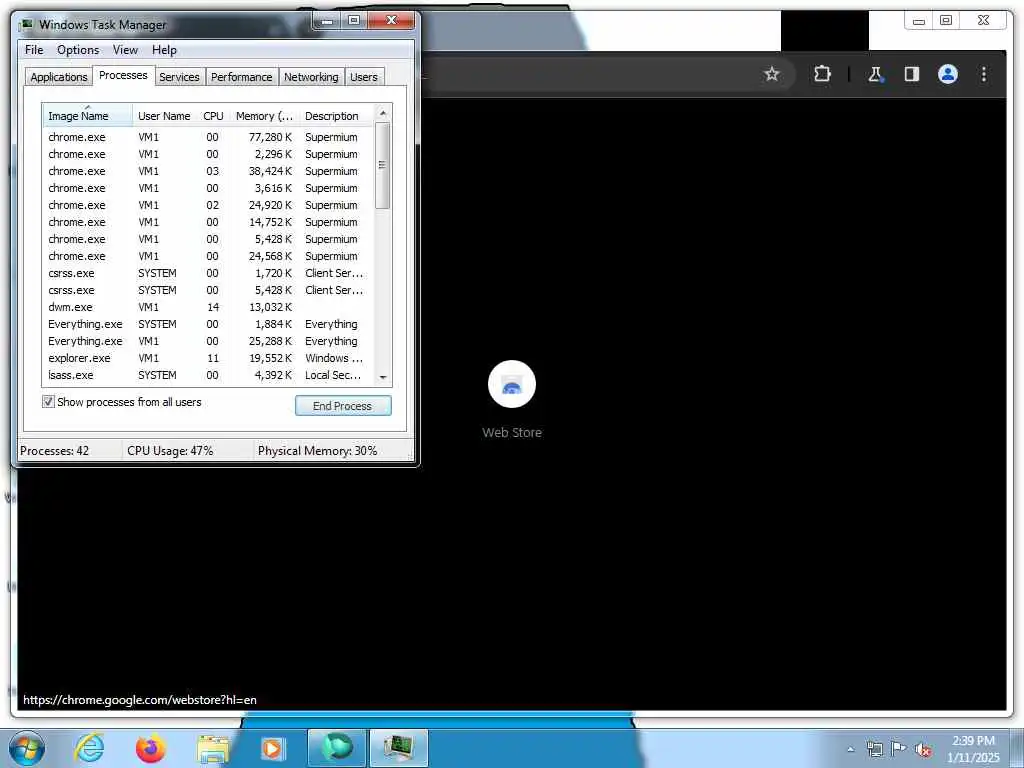Click the muted volume tray icon
Screen dimensions: 1024x768
(923, 750)
